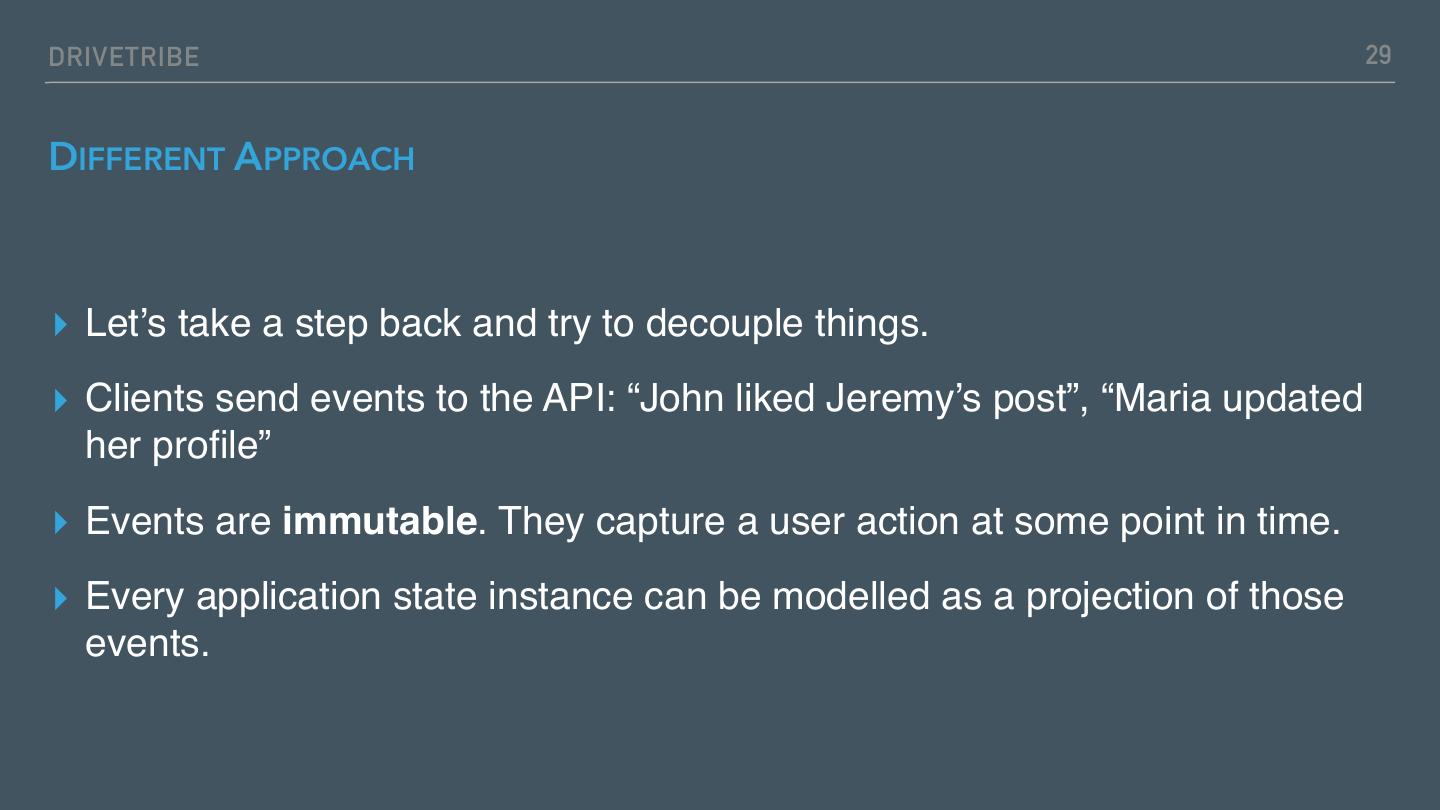Select the "Different Approach" slide title
Screen dimensions: 1440x810
[x=231, y=158]
